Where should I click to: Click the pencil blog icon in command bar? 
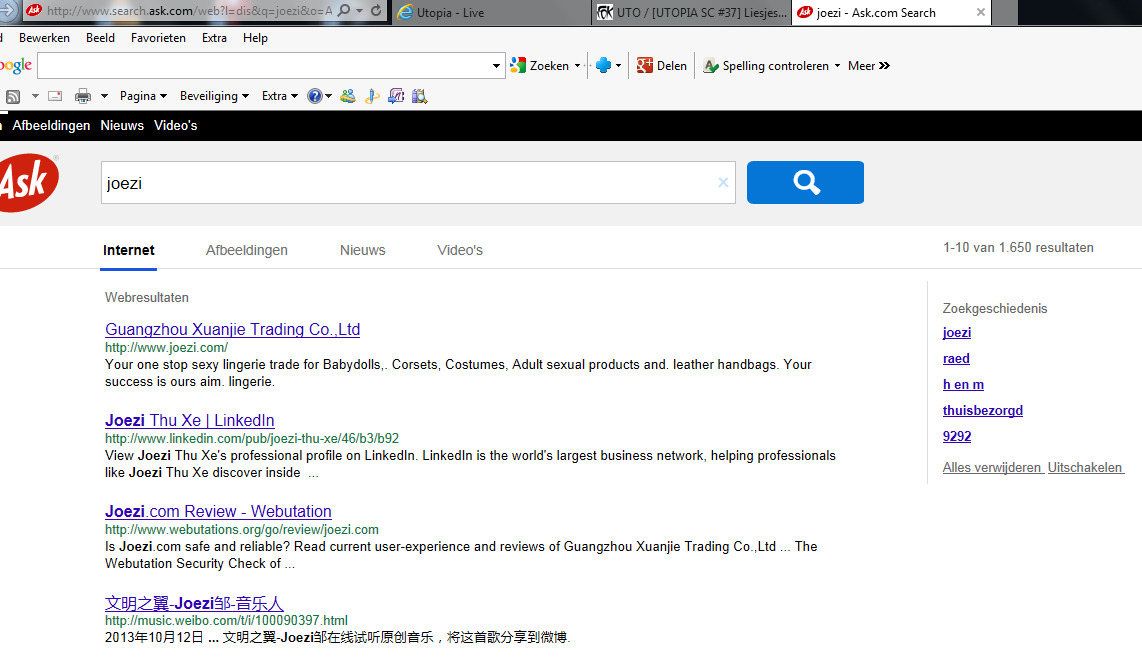coord(372,96)
